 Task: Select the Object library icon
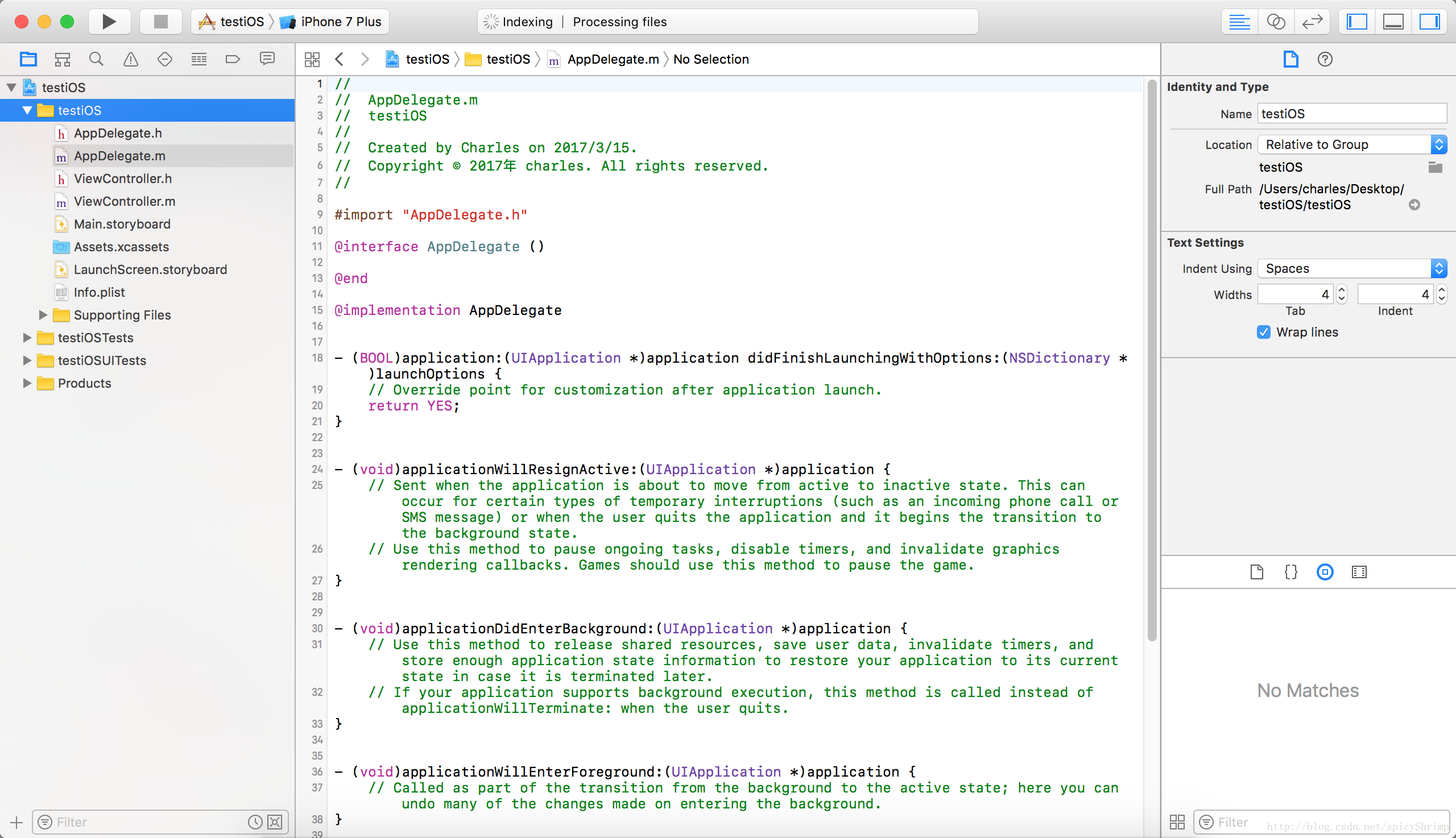pyautogui.click(x=1325, y=571)
